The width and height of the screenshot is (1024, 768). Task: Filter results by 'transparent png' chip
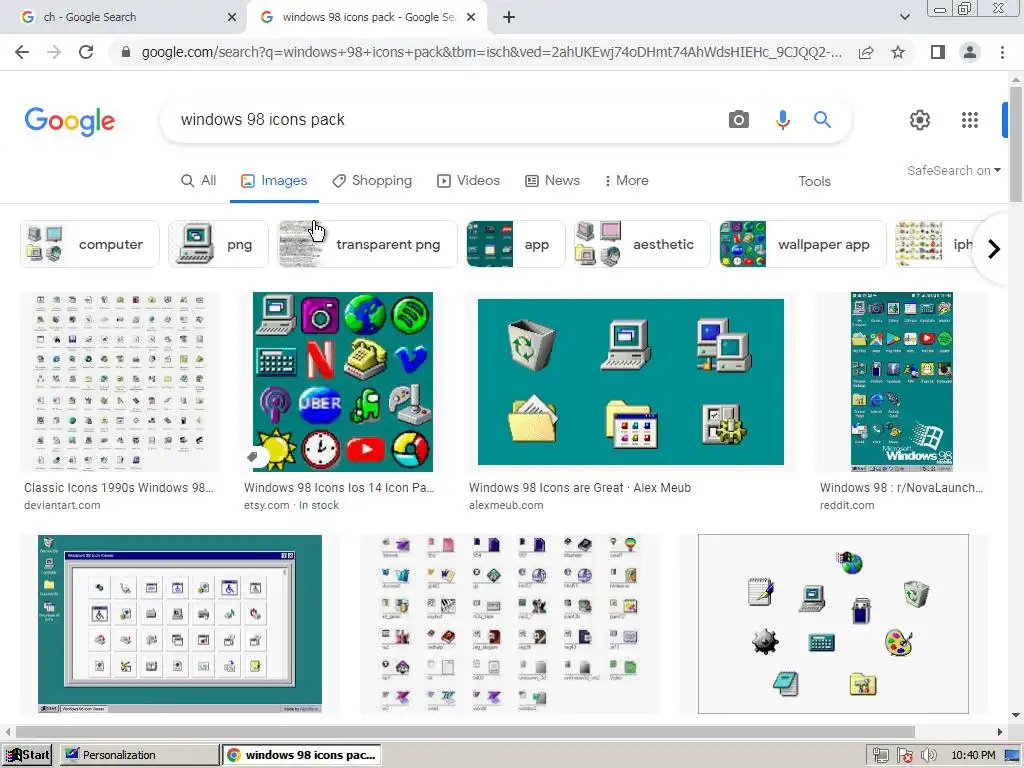(x=368, y=244)
